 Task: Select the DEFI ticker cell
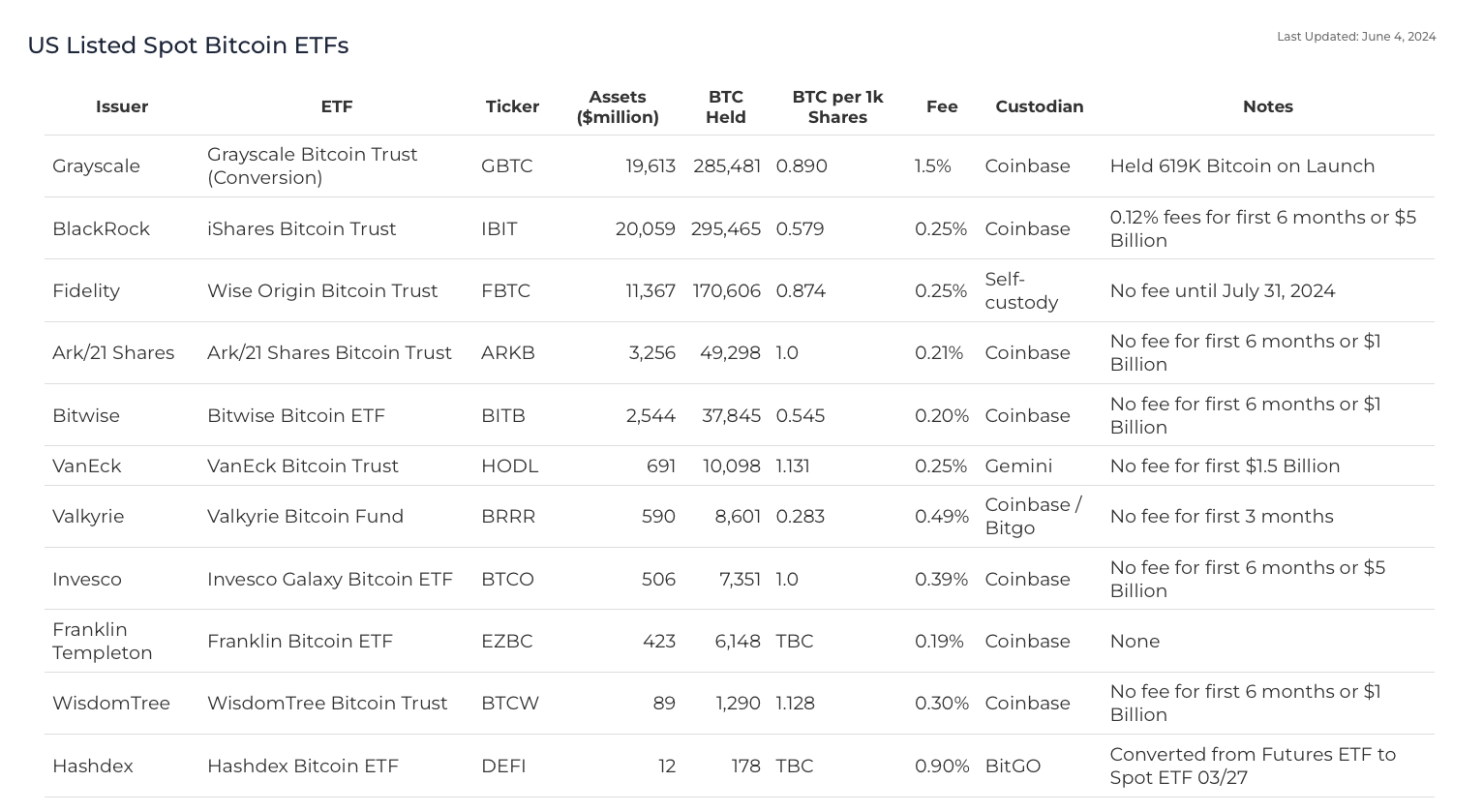(x=503, y=766)
